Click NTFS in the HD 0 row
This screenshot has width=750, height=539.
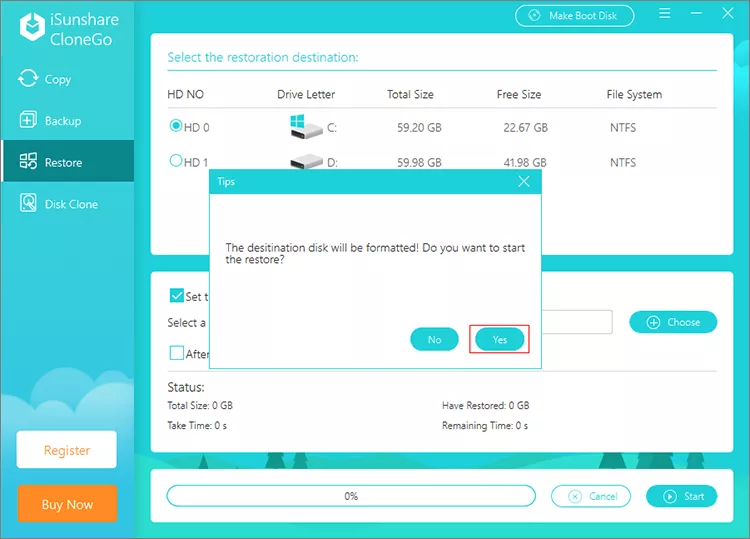(x=623, y=128)
